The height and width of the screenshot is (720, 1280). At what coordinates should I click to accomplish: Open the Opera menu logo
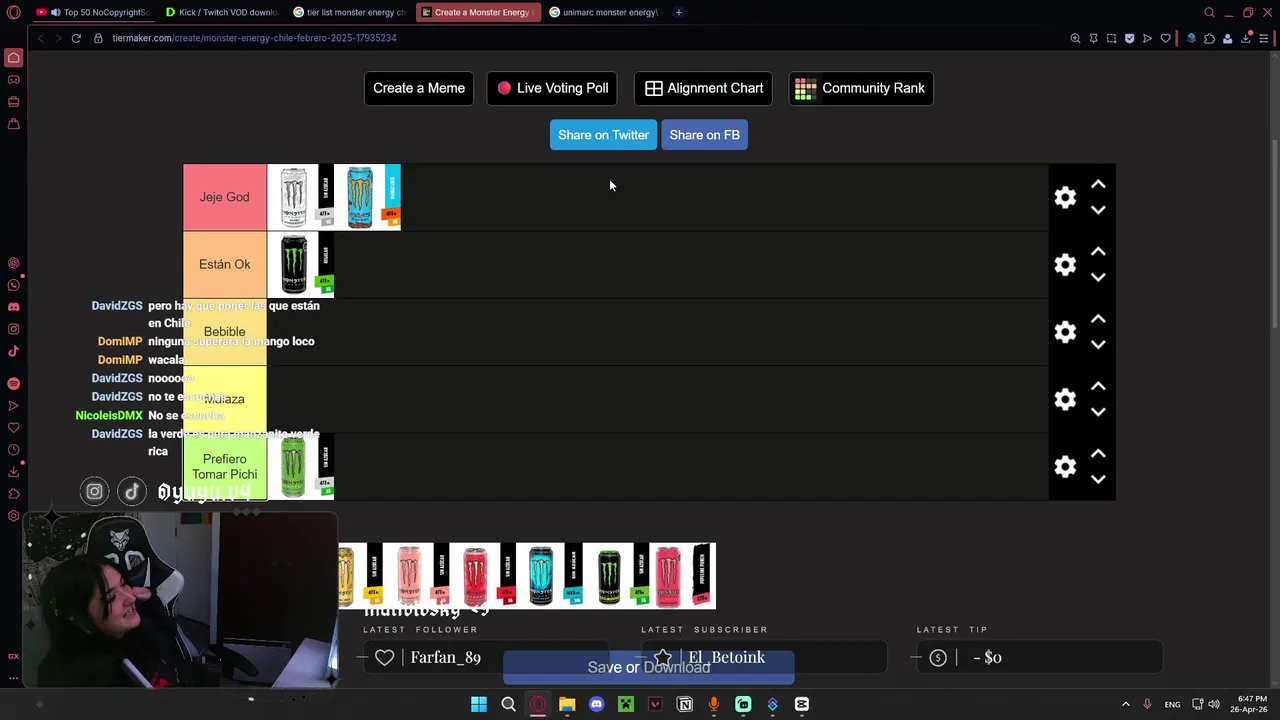click(13, 12)
